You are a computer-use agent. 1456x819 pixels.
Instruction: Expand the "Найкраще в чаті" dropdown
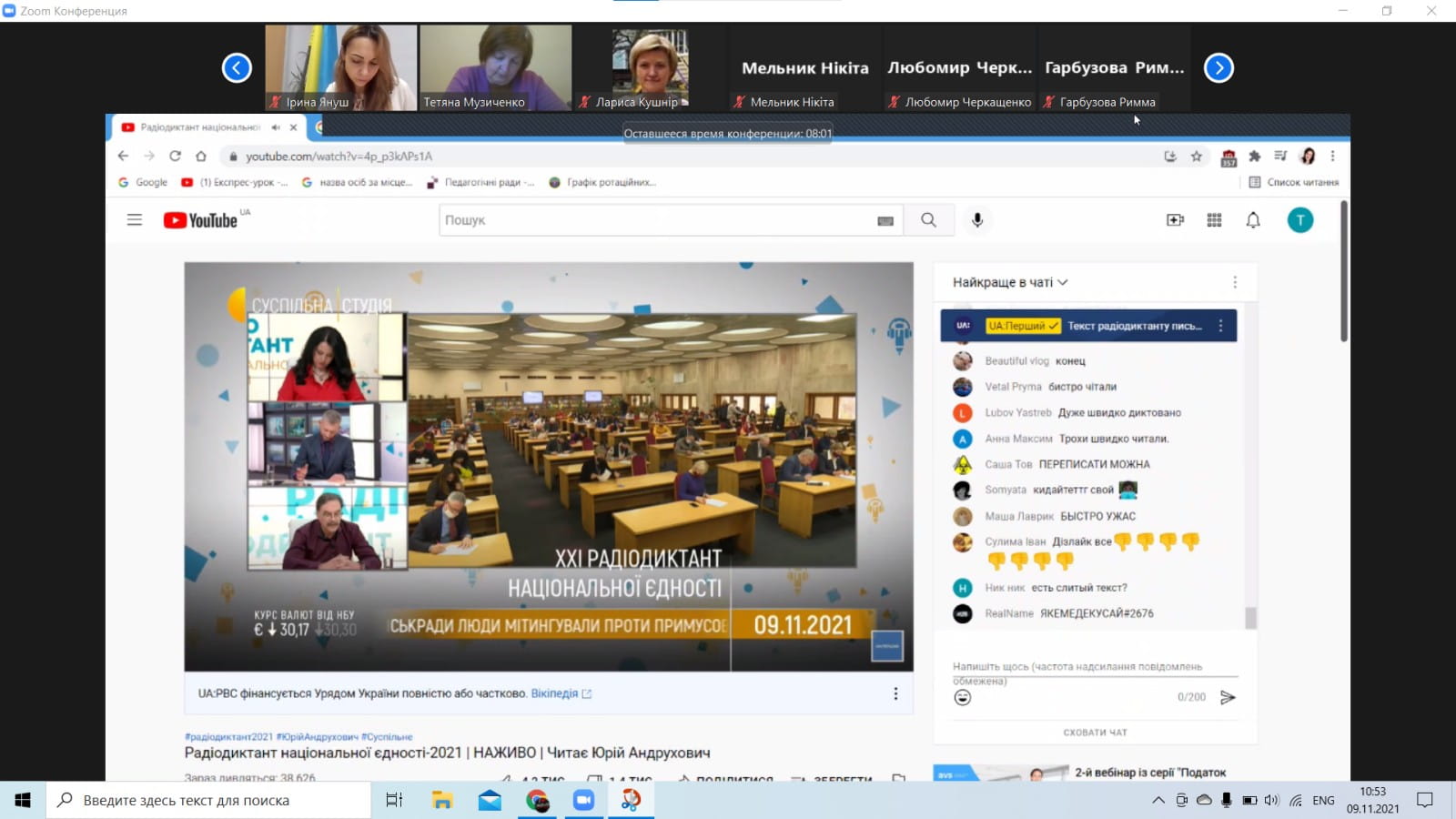[x=1010, y=282]
